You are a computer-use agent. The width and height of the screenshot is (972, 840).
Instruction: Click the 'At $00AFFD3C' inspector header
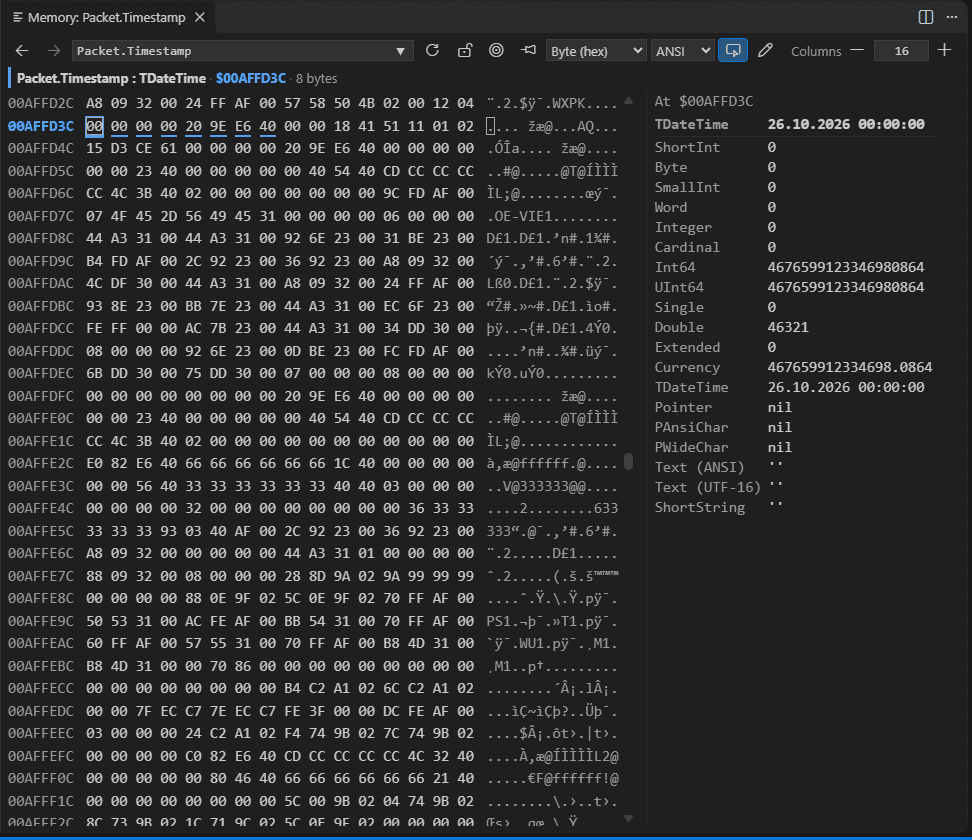(704, 102)
